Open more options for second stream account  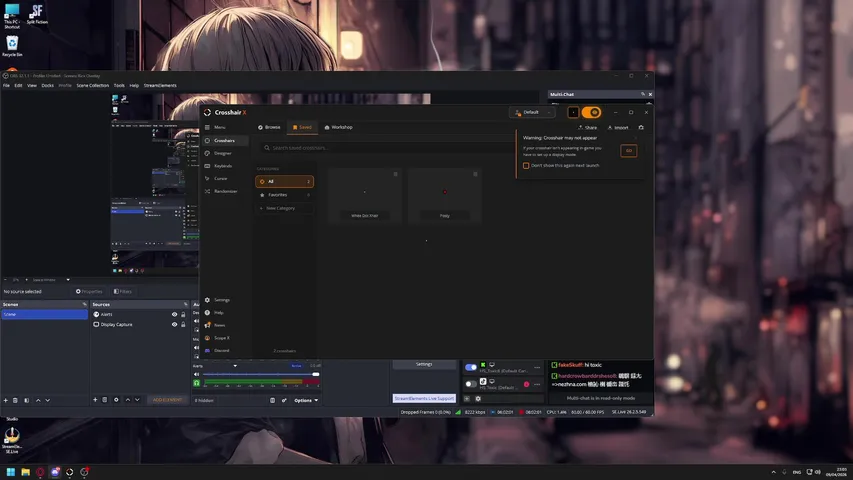pyautogui.click(x=537, y=384)
